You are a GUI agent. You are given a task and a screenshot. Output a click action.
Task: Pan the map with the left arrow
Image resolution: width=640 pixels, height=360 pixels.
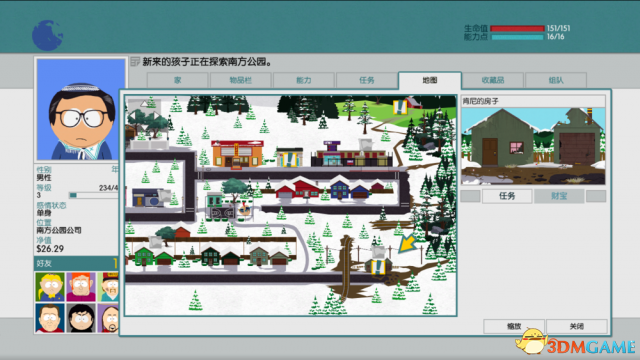132,116
